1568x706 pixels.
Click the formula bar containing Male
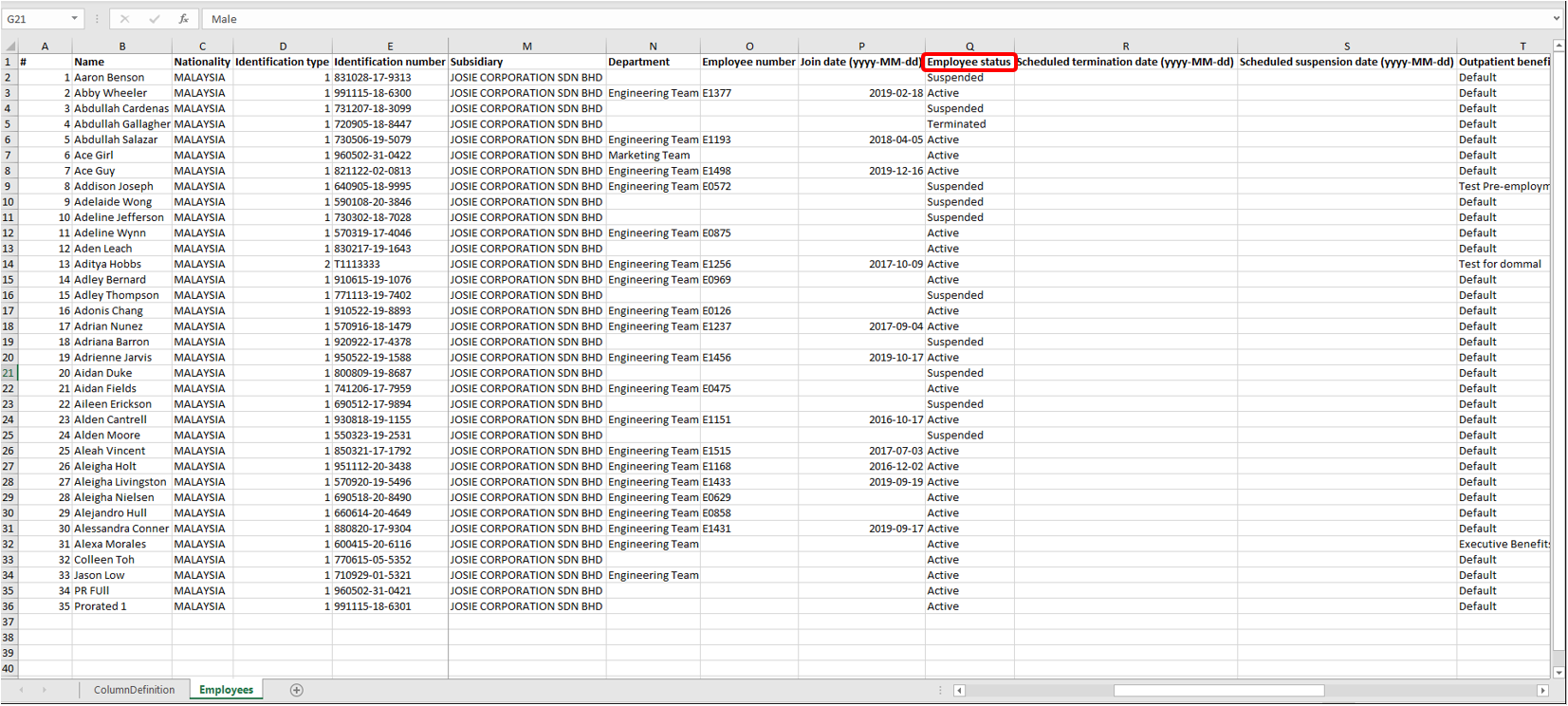854,19
